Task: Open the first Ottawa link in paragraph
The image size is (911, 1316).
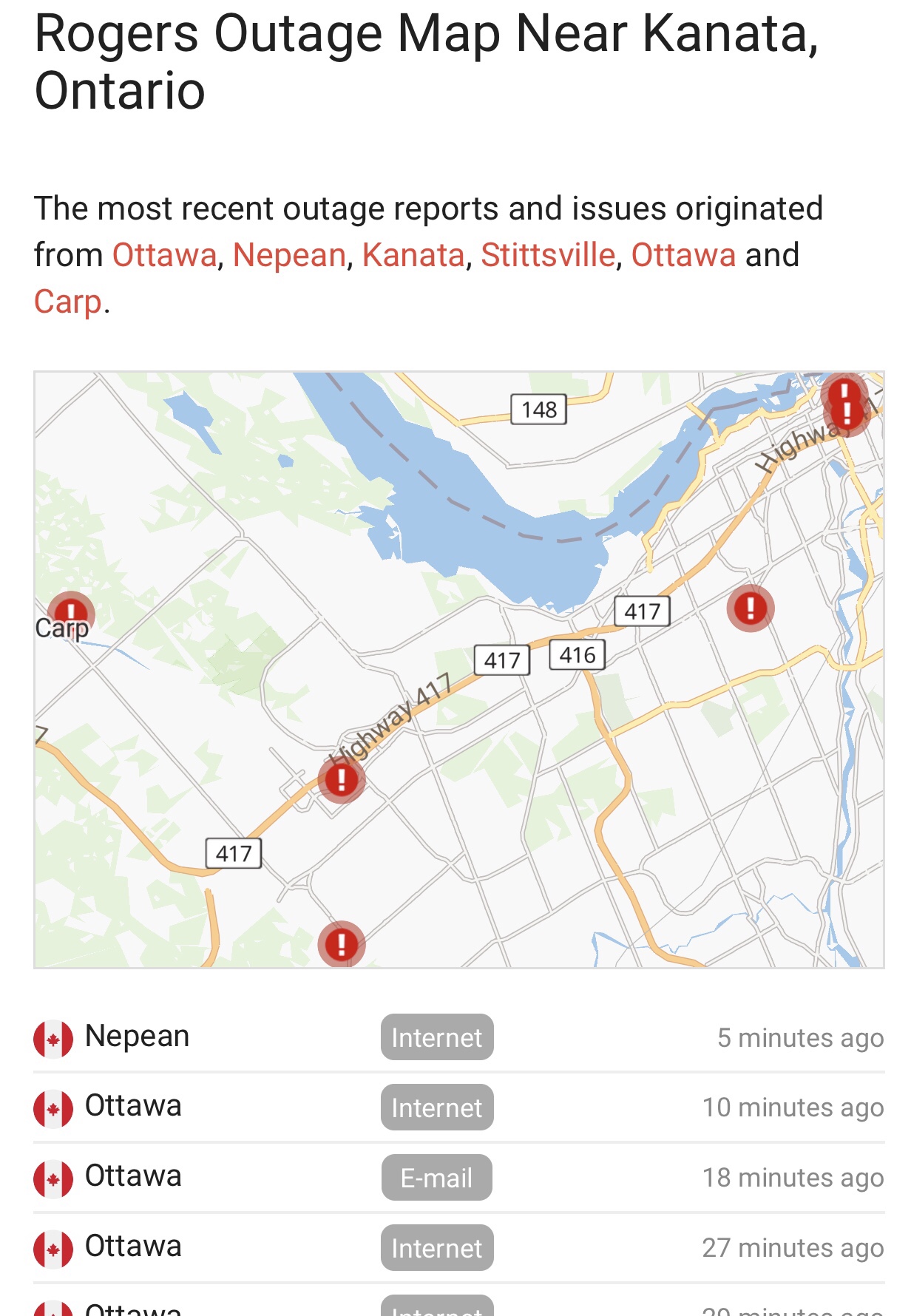Action: point(164,255)
